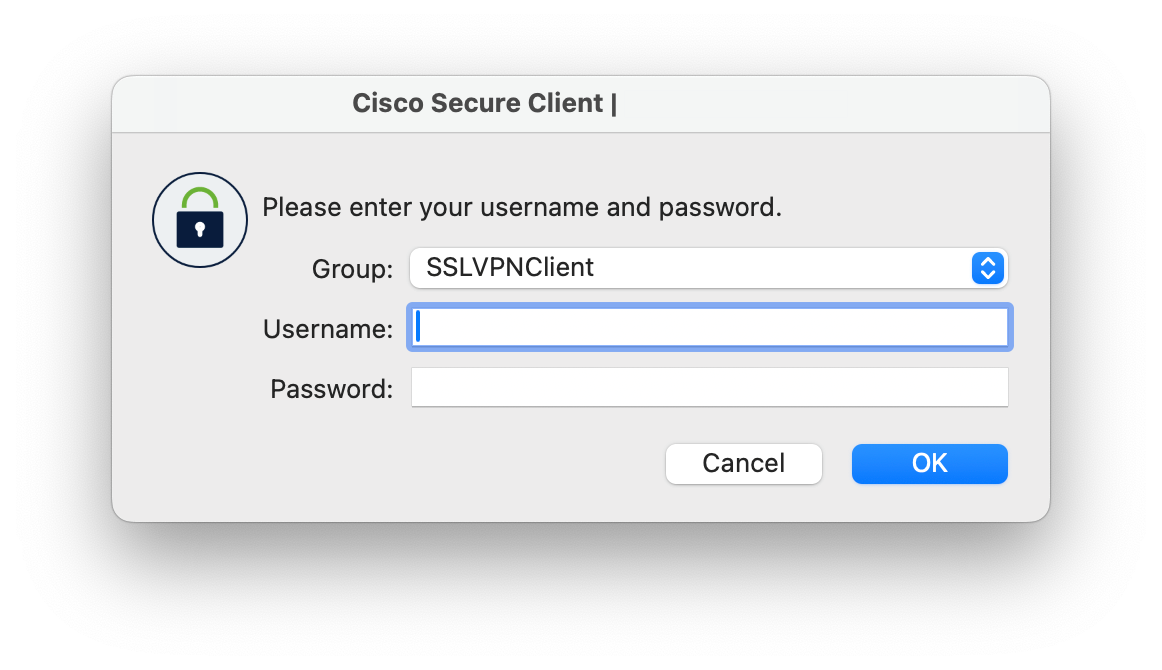This screenshot has width=1162, height=670.
Task: Click the Password: label
Action: click(x=331, y=389)
